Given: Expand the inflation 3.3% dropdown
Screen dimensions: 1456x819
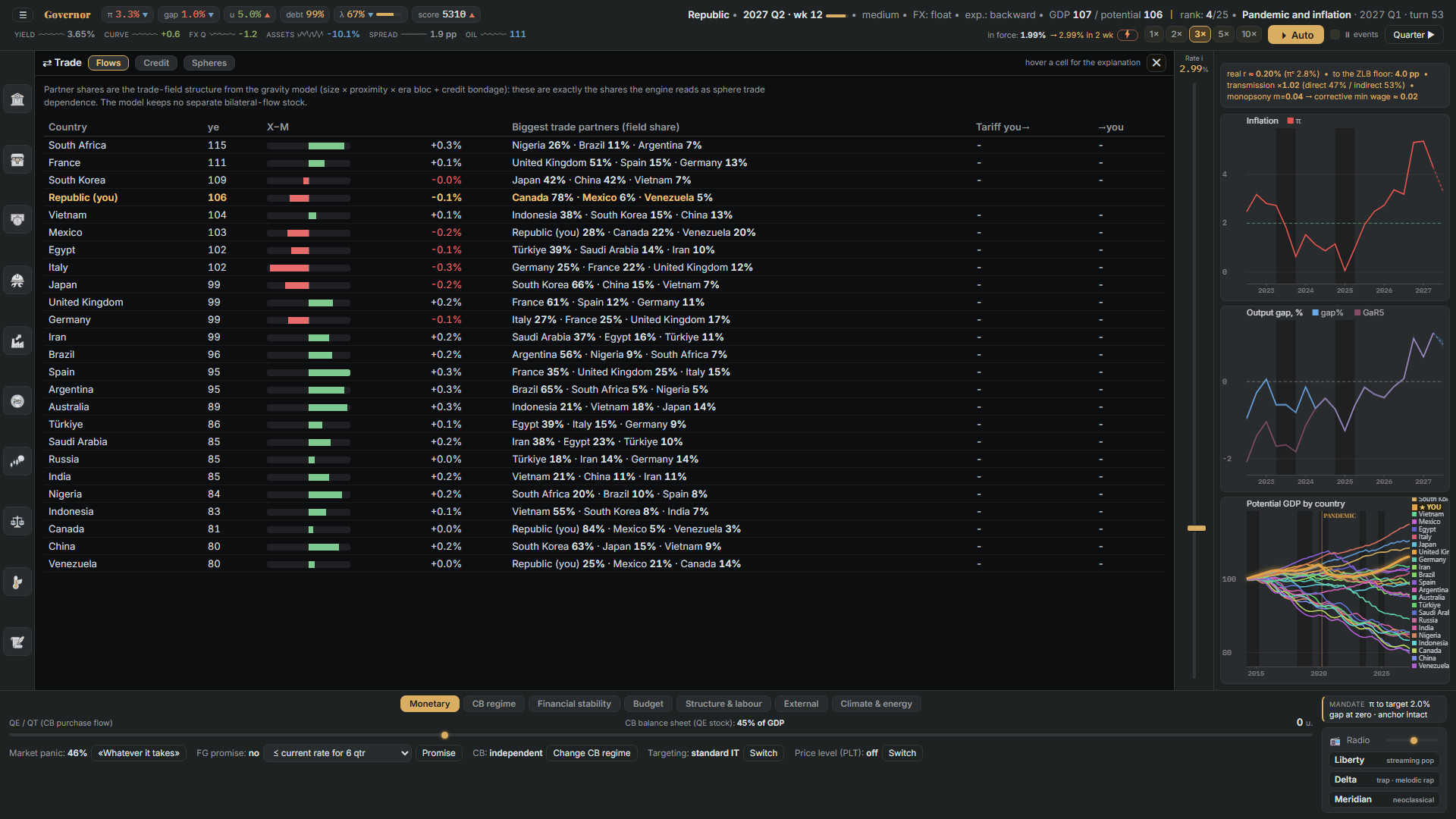Looking at the screenshot, I should click(x=127, y=14).
